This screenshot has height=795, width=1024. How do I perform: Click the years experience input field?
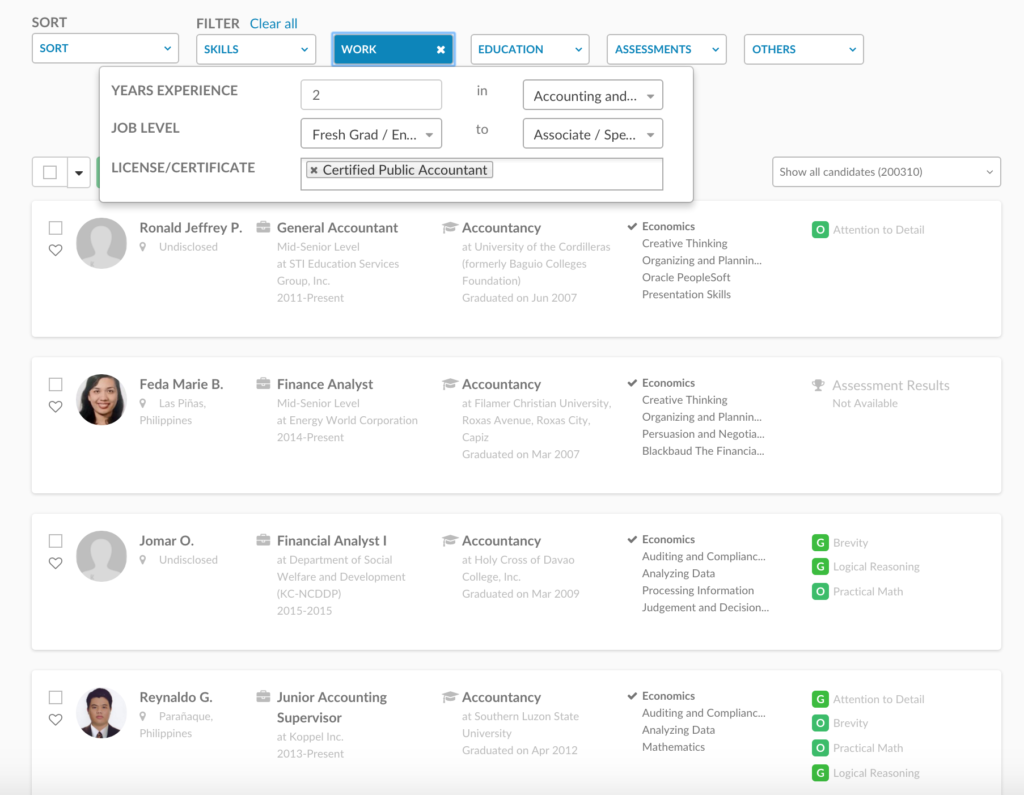click(371, 94)
